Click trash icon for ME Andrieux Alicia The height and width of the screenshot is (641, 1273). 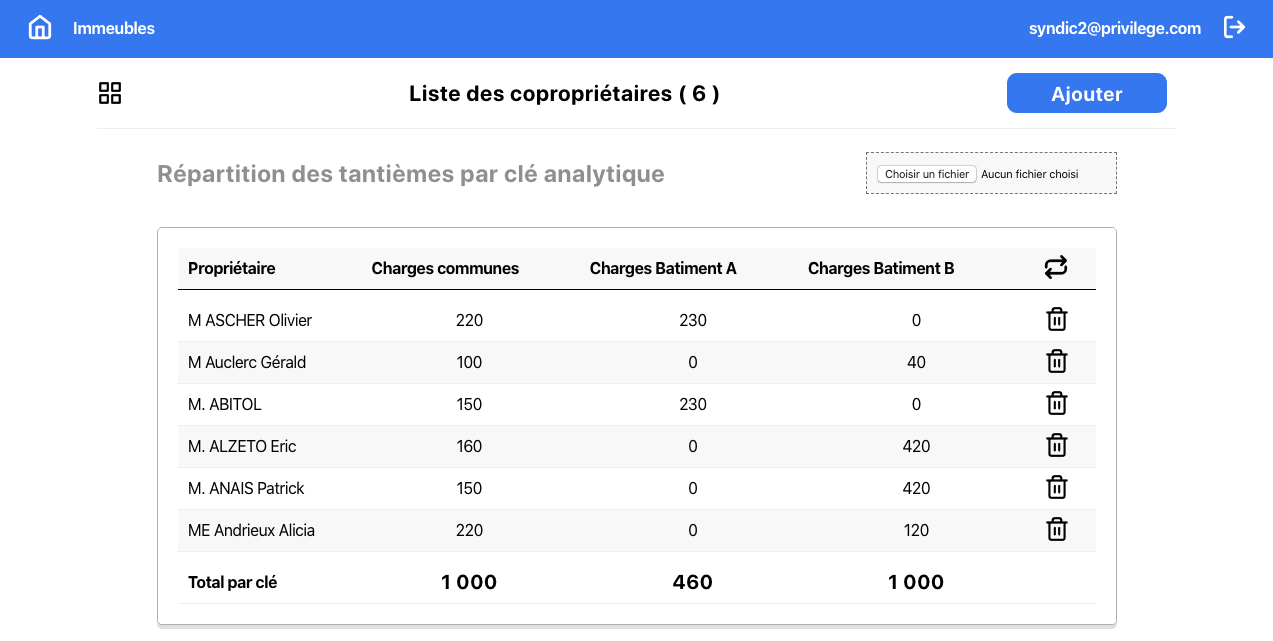(x=1056, y=530)
